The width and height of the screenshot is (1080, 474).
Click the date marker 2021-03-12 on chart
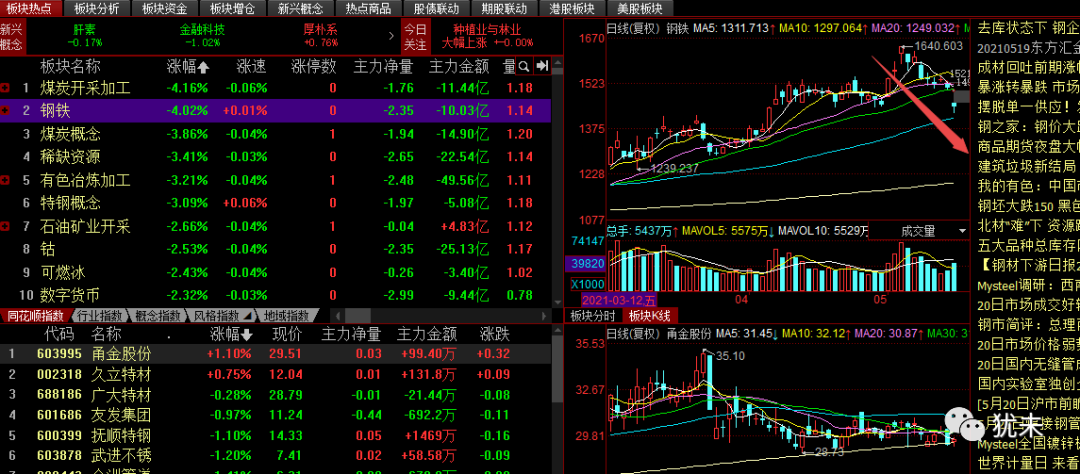(x=618, y=300)
